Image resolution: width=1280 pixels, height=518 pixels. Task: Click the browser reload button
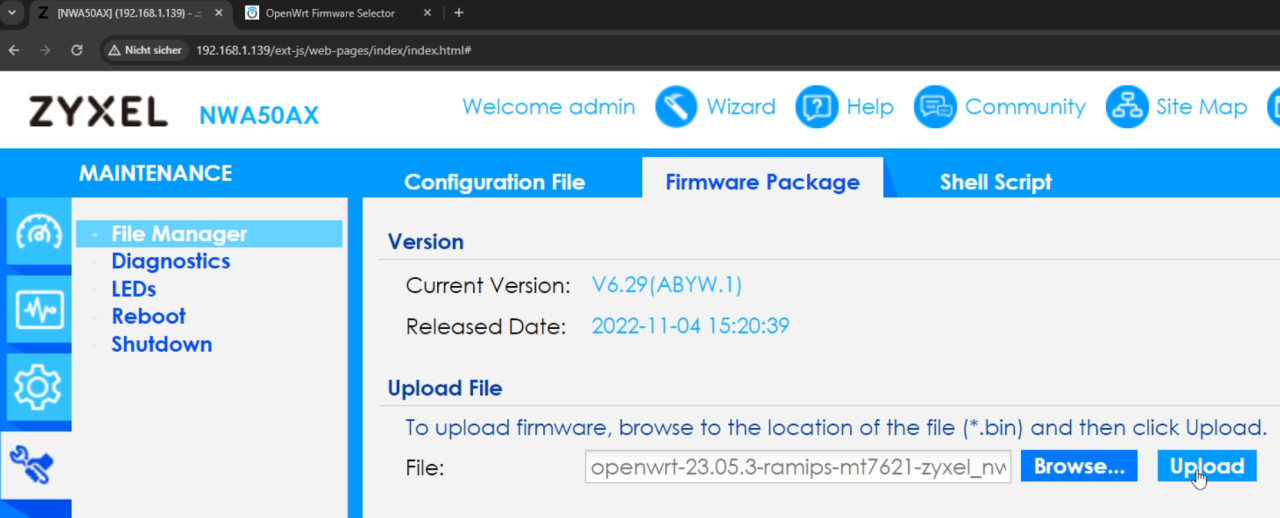coord(77,50)
